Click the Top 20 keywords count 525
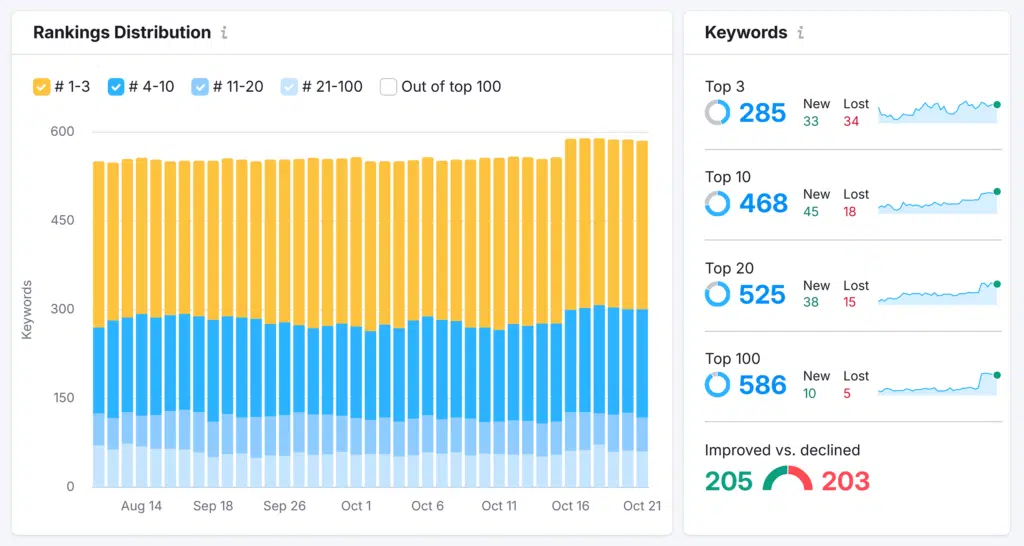Image resolution: width=1024 pixels, height=546 pixels. (x=763, y=294)
